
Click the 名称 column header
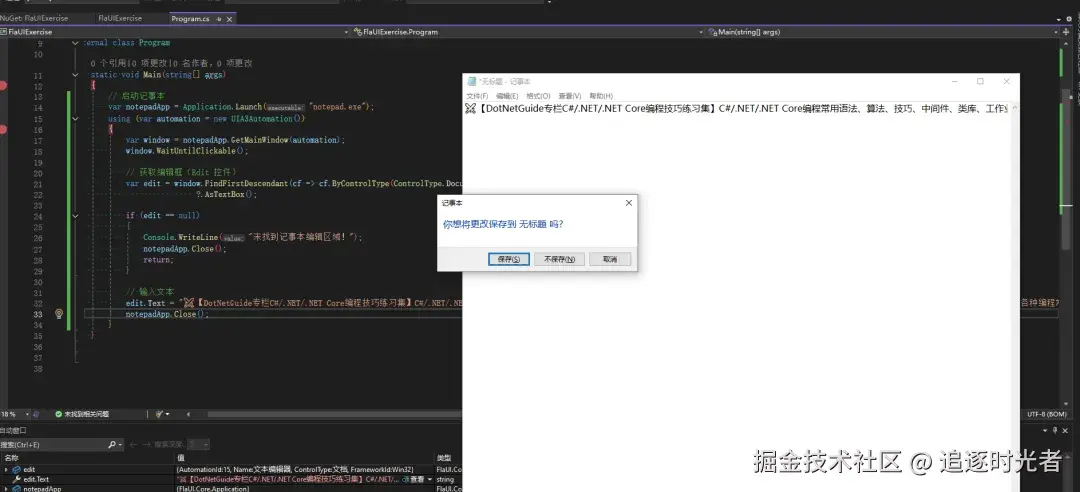click(x=12, y=458)
